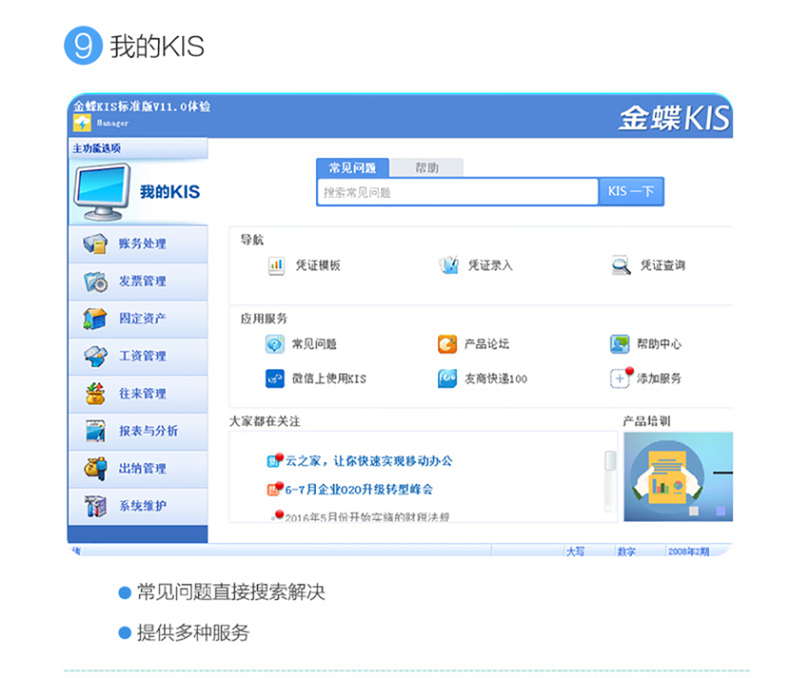
Task: Click the 出纳管理 sidebar label
Action: pyautogui.click(x=142, y=468)
